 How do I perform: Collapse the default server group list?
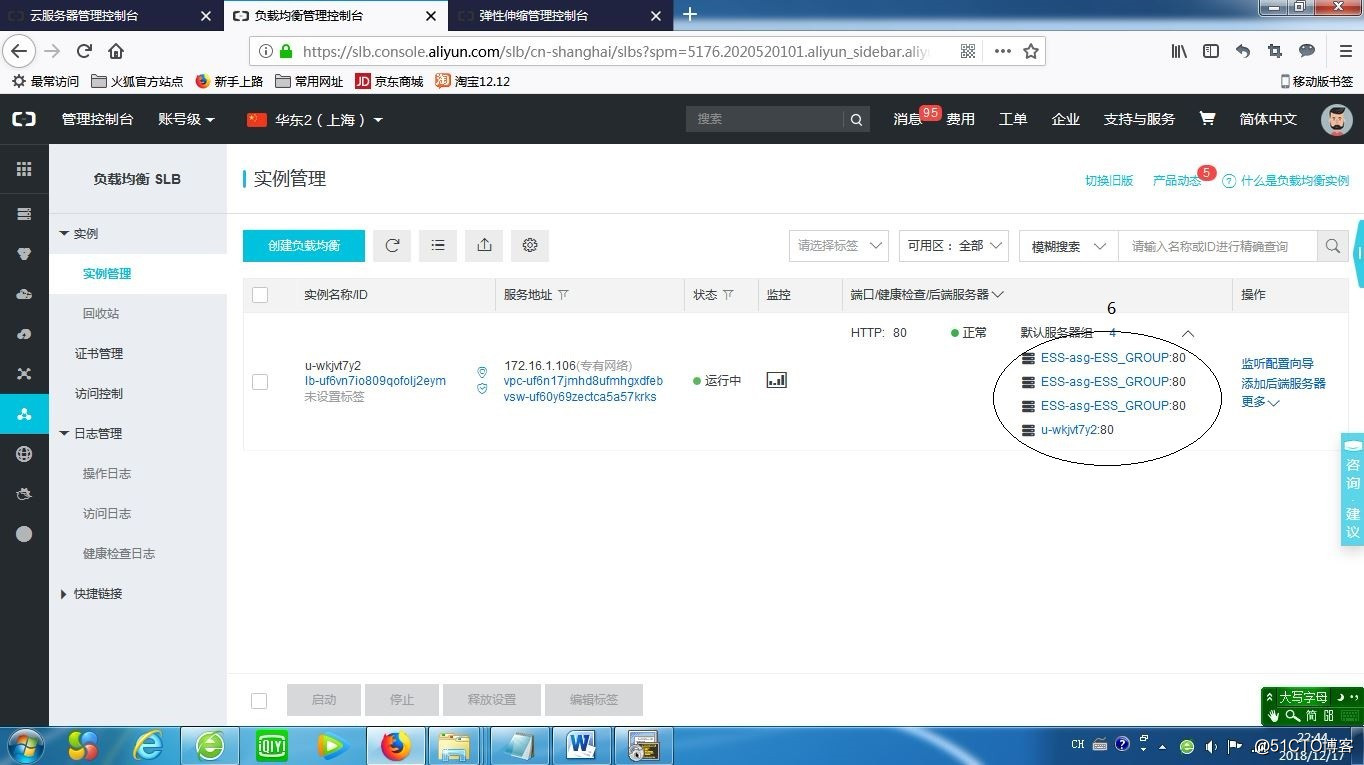[1188, 333]
